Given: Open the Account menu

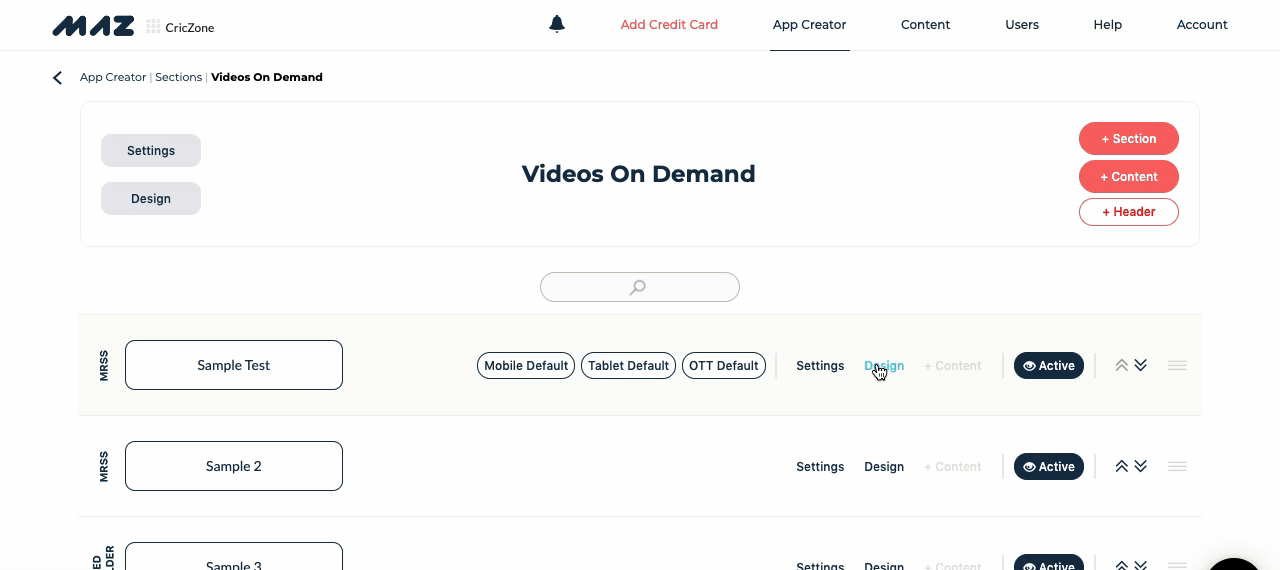Looking at the screenshot, I should [x=1202, y=24].
